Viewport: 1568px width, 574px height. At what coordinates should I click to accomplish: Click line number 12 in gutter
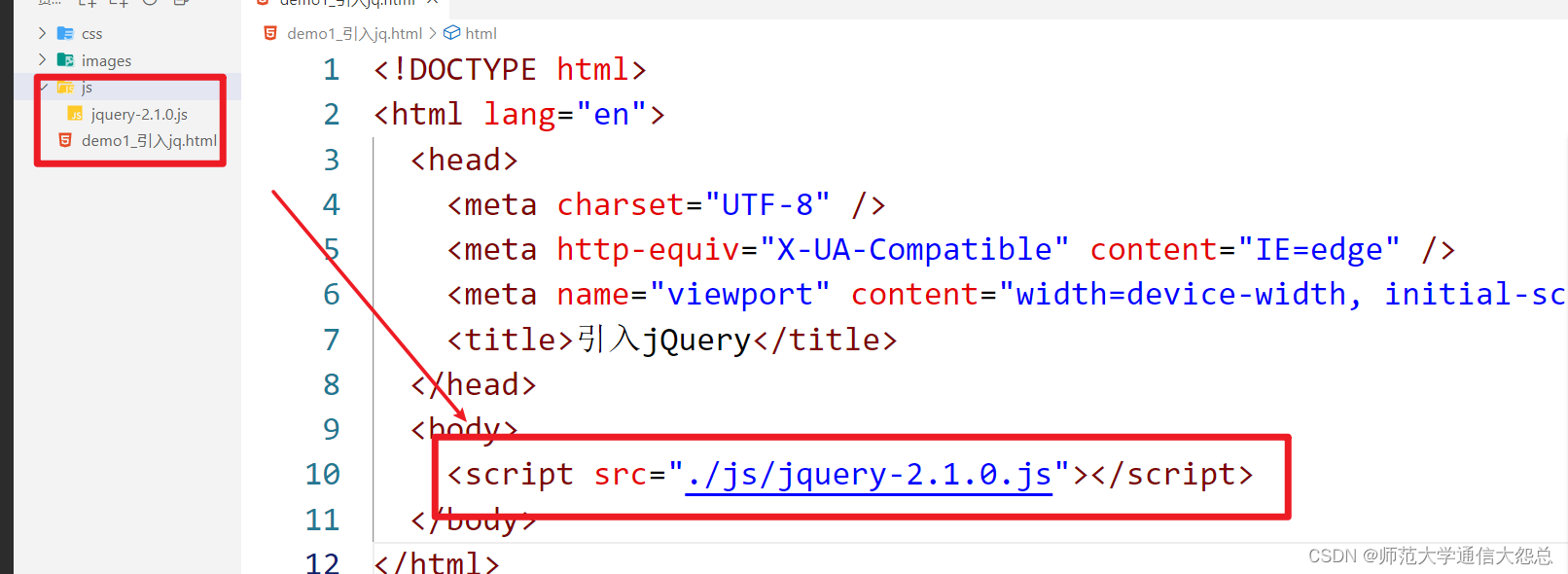(323, 562)
